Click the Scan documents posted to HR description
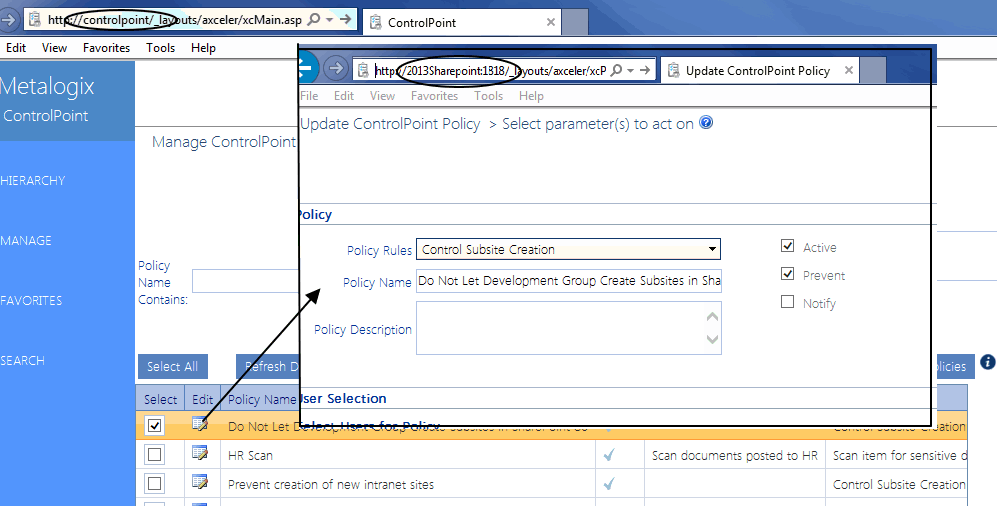Screen dimensions: 997x506 coord(734,455)
